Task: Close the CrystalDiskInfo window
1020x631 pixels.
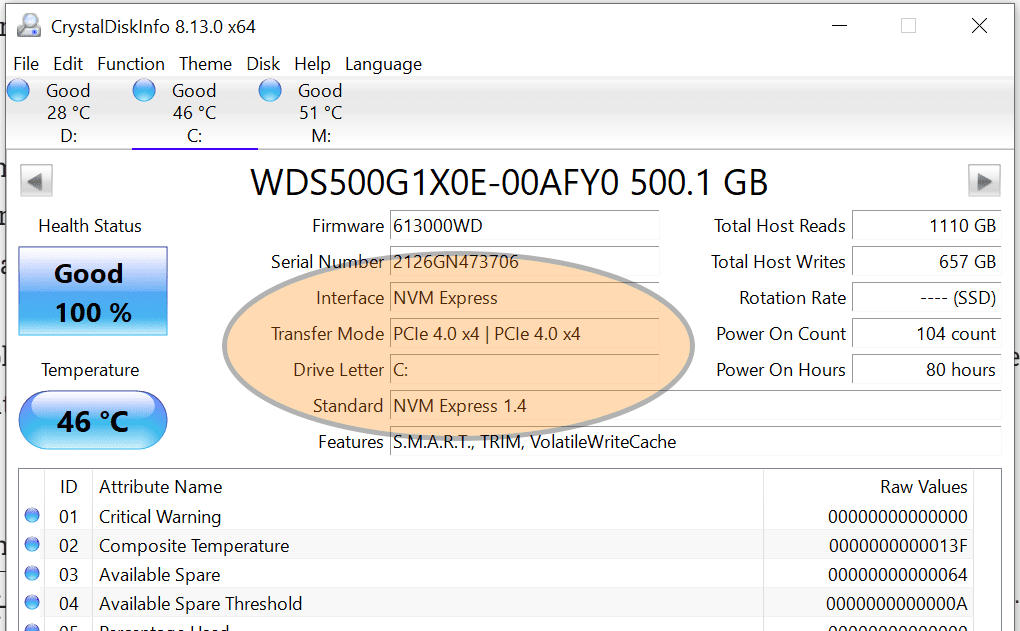Action: click(979, 26)
